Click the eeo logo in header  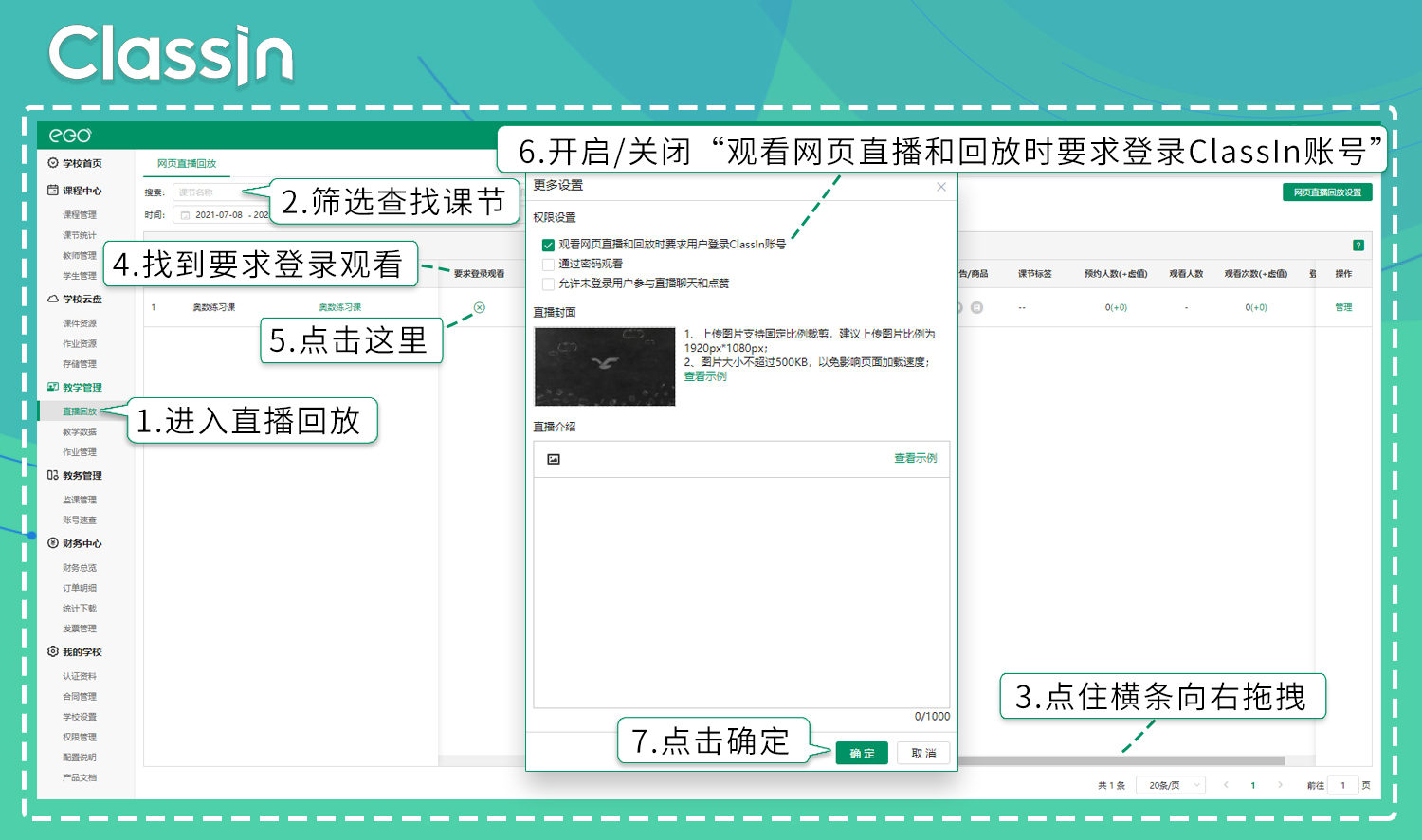click(x=70, y=136)
